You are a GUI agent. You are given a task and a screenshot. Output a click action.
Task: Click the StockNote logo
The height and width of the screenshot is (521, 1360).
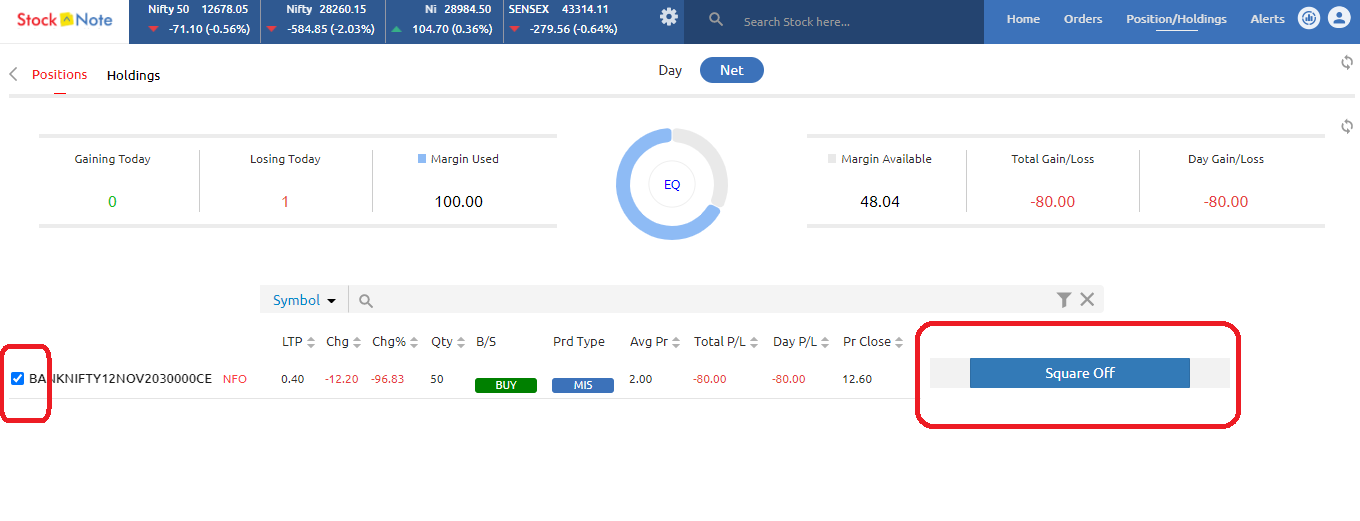coord(64,19)
